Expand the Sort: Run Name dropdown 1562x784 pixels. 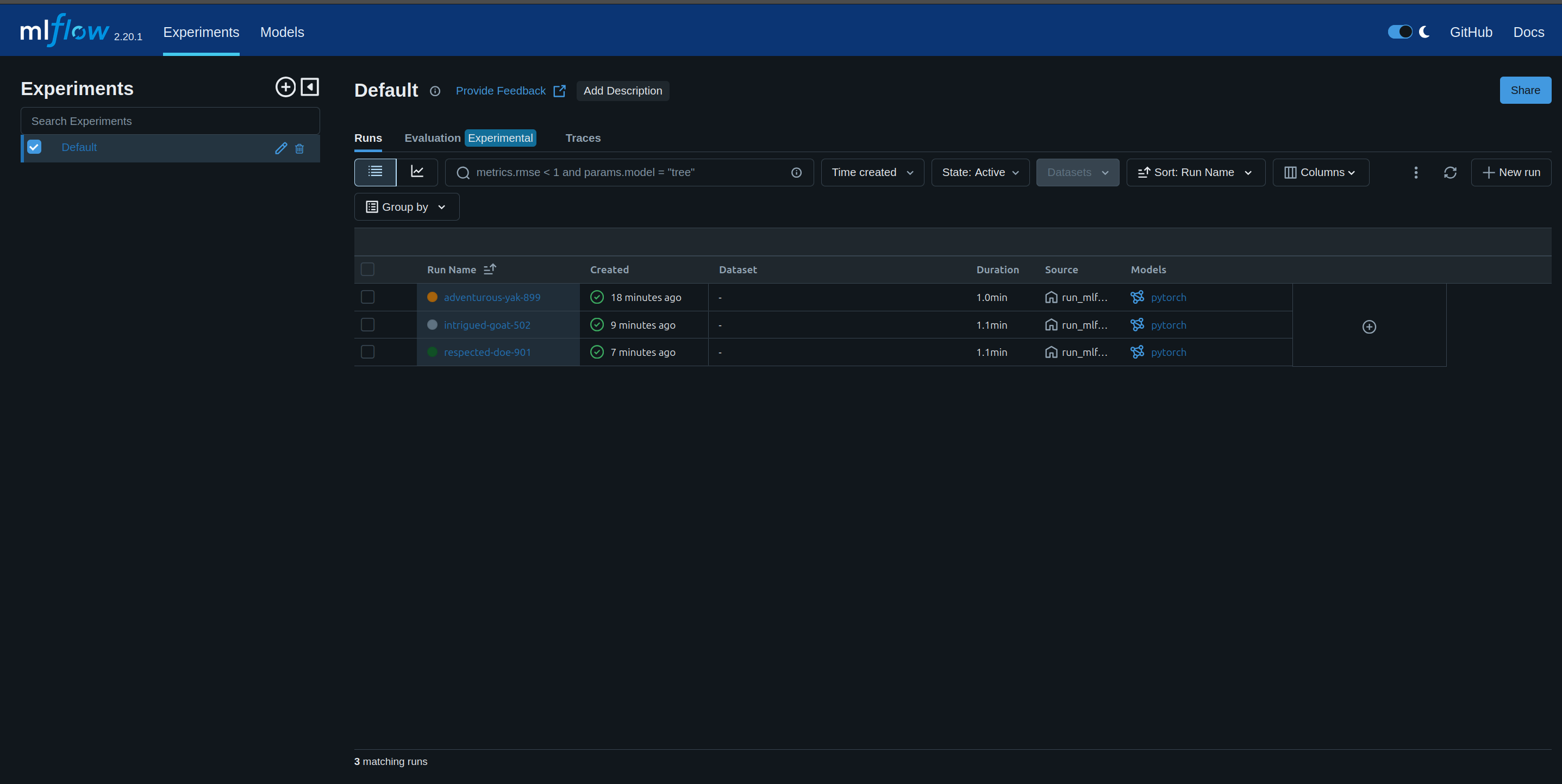click(1195, 173)
